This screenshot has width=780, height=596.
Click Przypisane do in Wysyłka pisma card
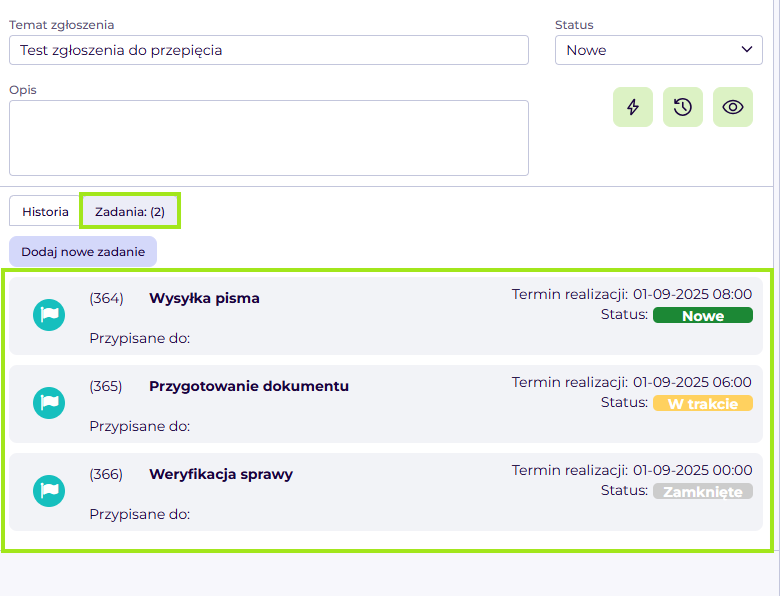tap(140, 338)
